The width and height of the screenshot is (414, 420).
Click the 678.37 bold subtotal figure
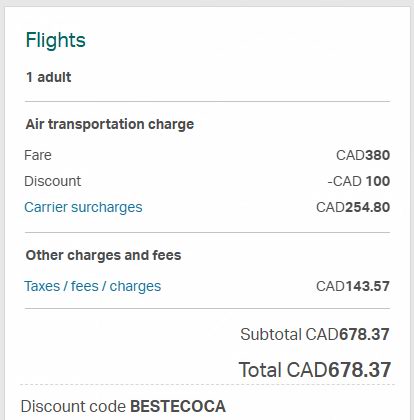click(364, 334)
